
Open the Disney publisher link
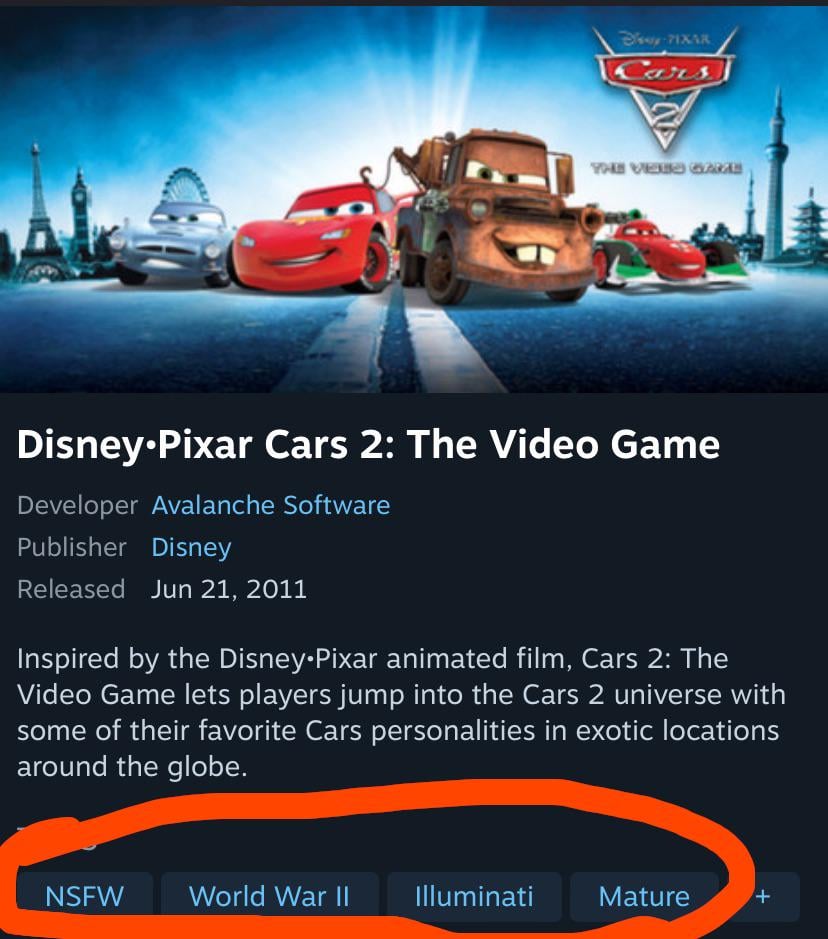(x=191, y=547)
